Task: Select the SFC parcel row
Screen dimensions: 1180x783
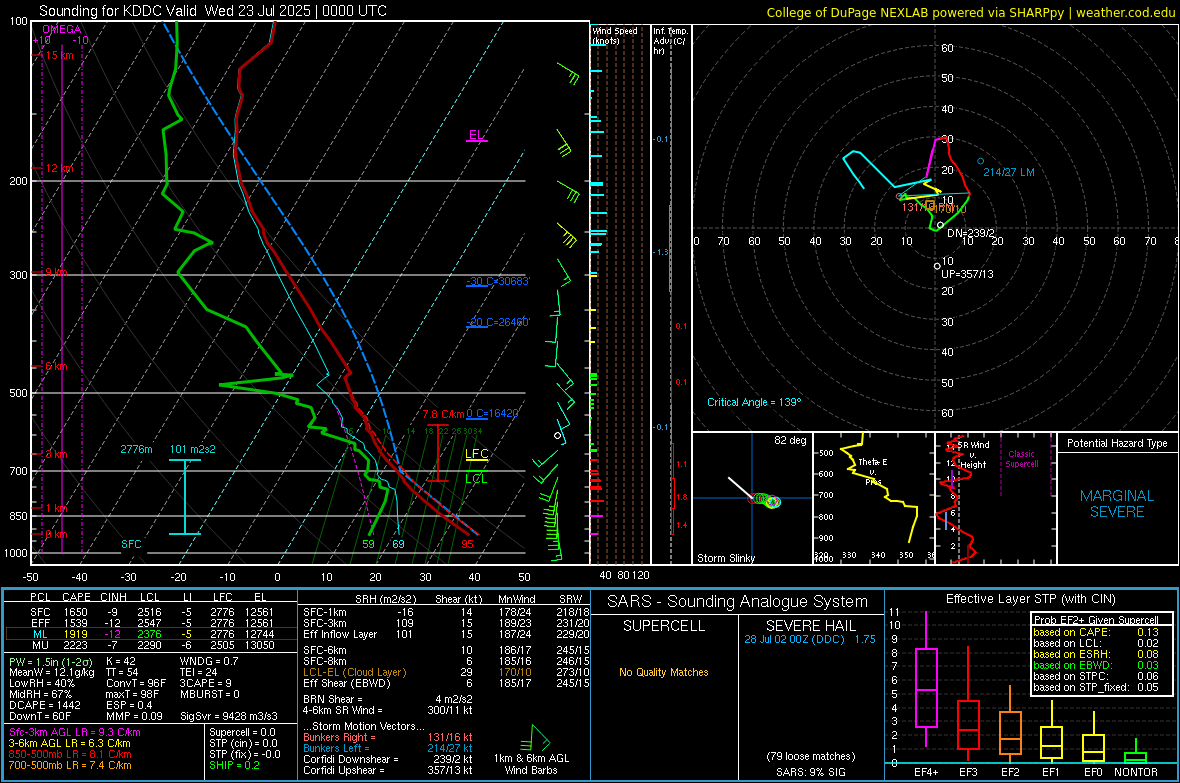Action: coord(151,612)
